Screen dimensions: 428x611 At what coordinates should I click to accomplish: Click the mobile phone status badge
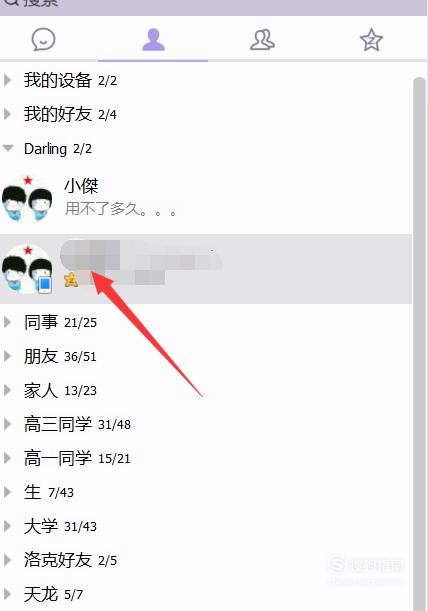tap(45, 284)
